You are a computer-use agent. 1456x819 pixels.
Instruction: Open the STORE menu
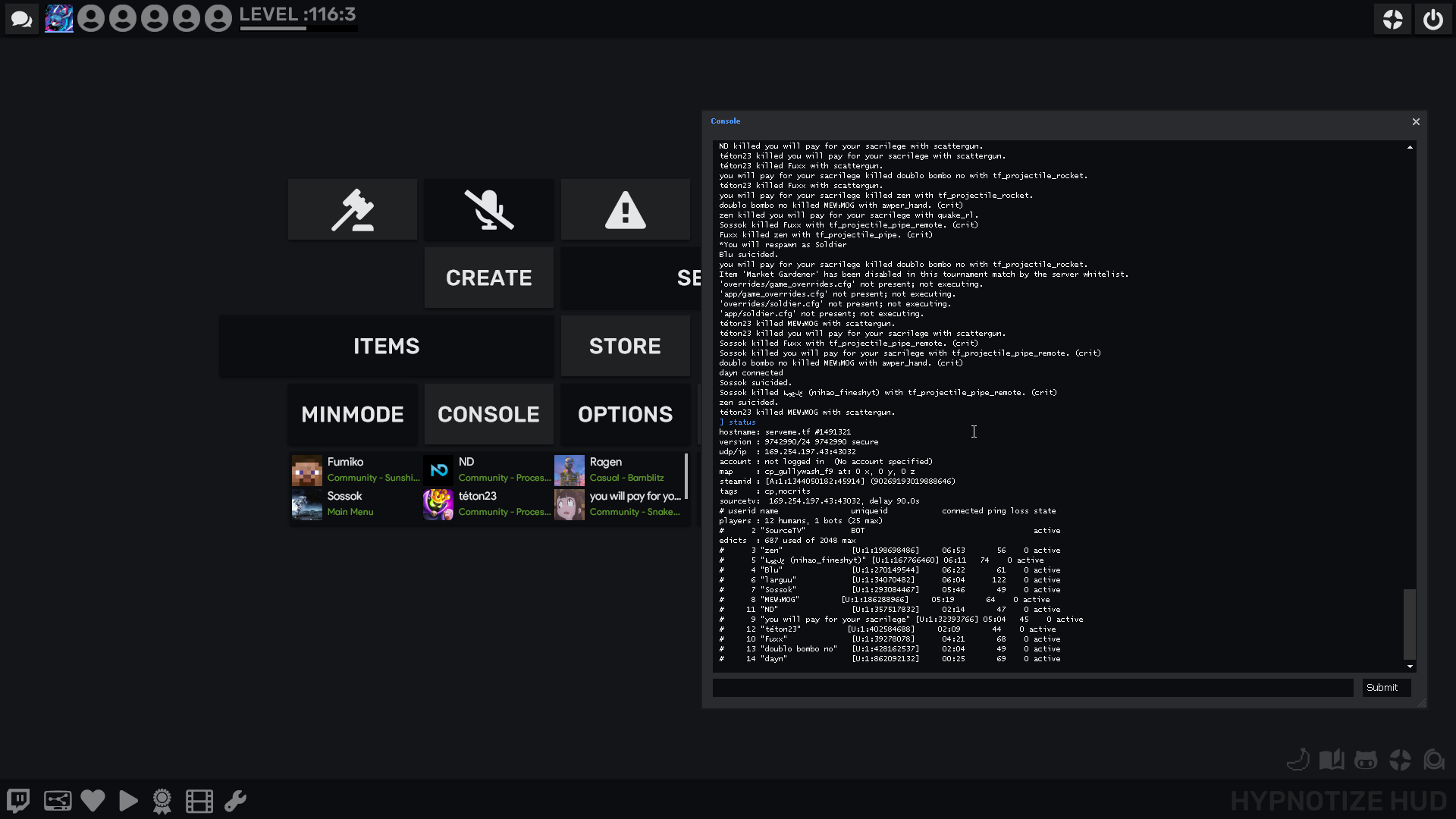click(x=625, y=347)
